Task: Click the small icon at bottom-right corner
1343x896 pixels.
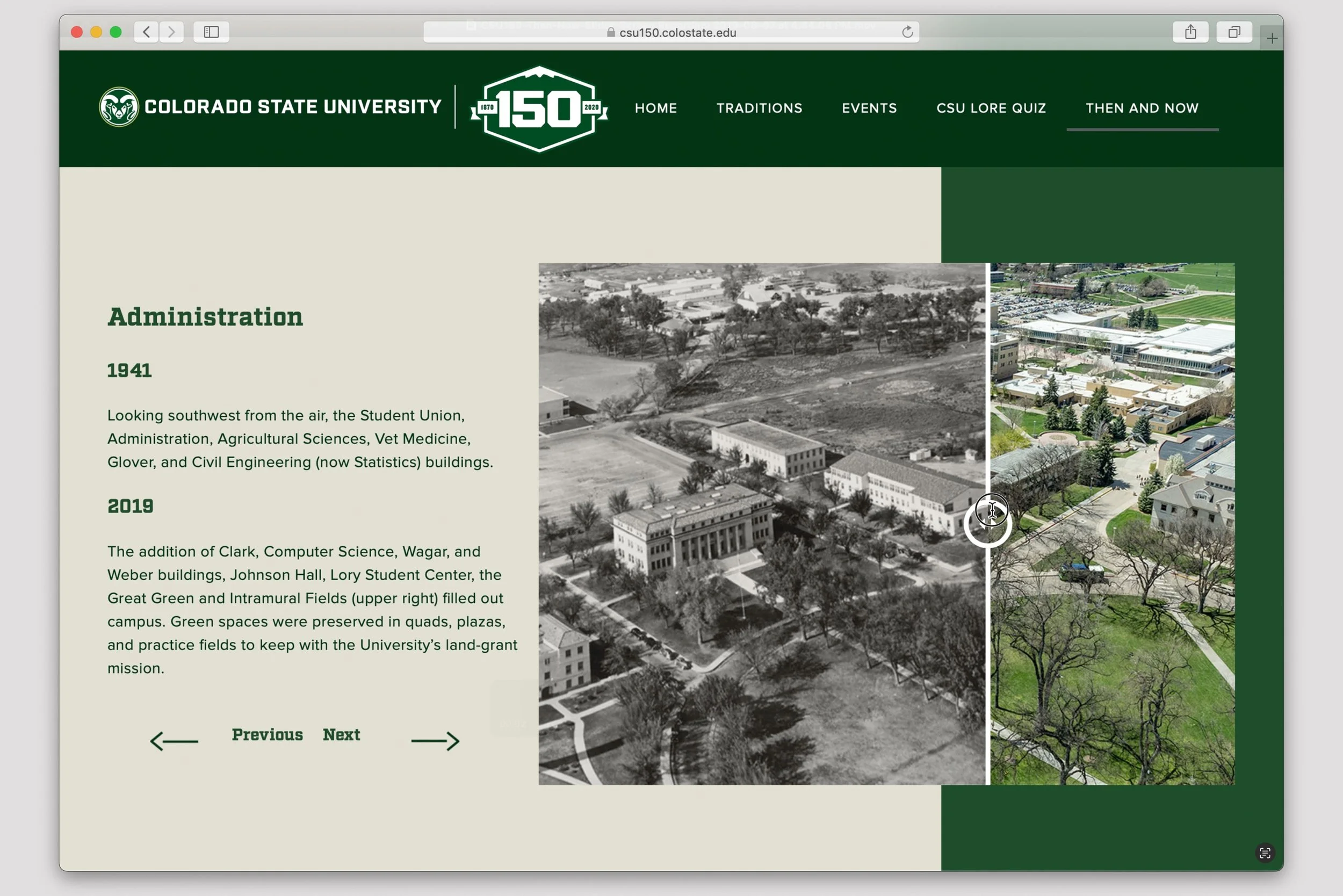Action: [1265, 853]
